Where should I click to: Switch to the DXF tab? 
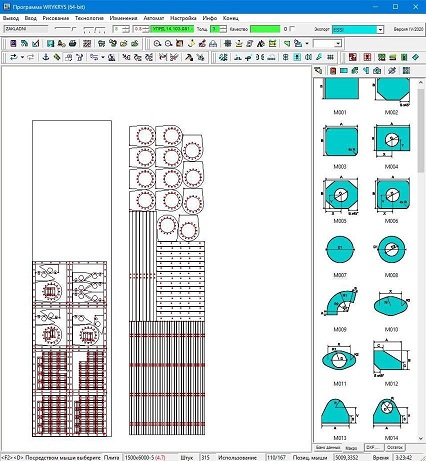coord(374,447)
